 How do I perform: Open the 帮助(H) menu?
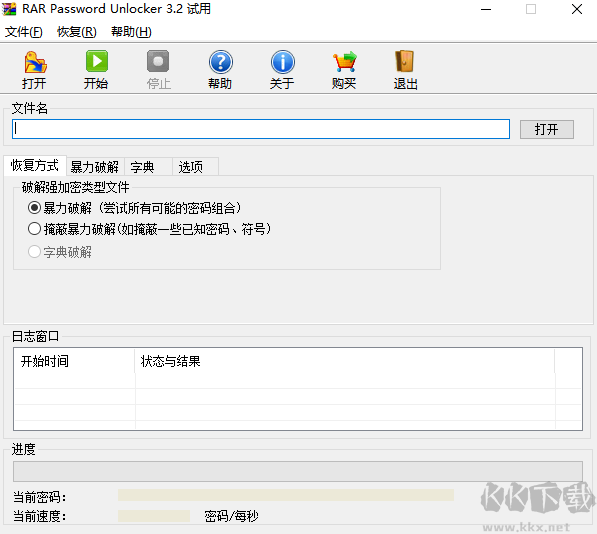coord(131,32)
